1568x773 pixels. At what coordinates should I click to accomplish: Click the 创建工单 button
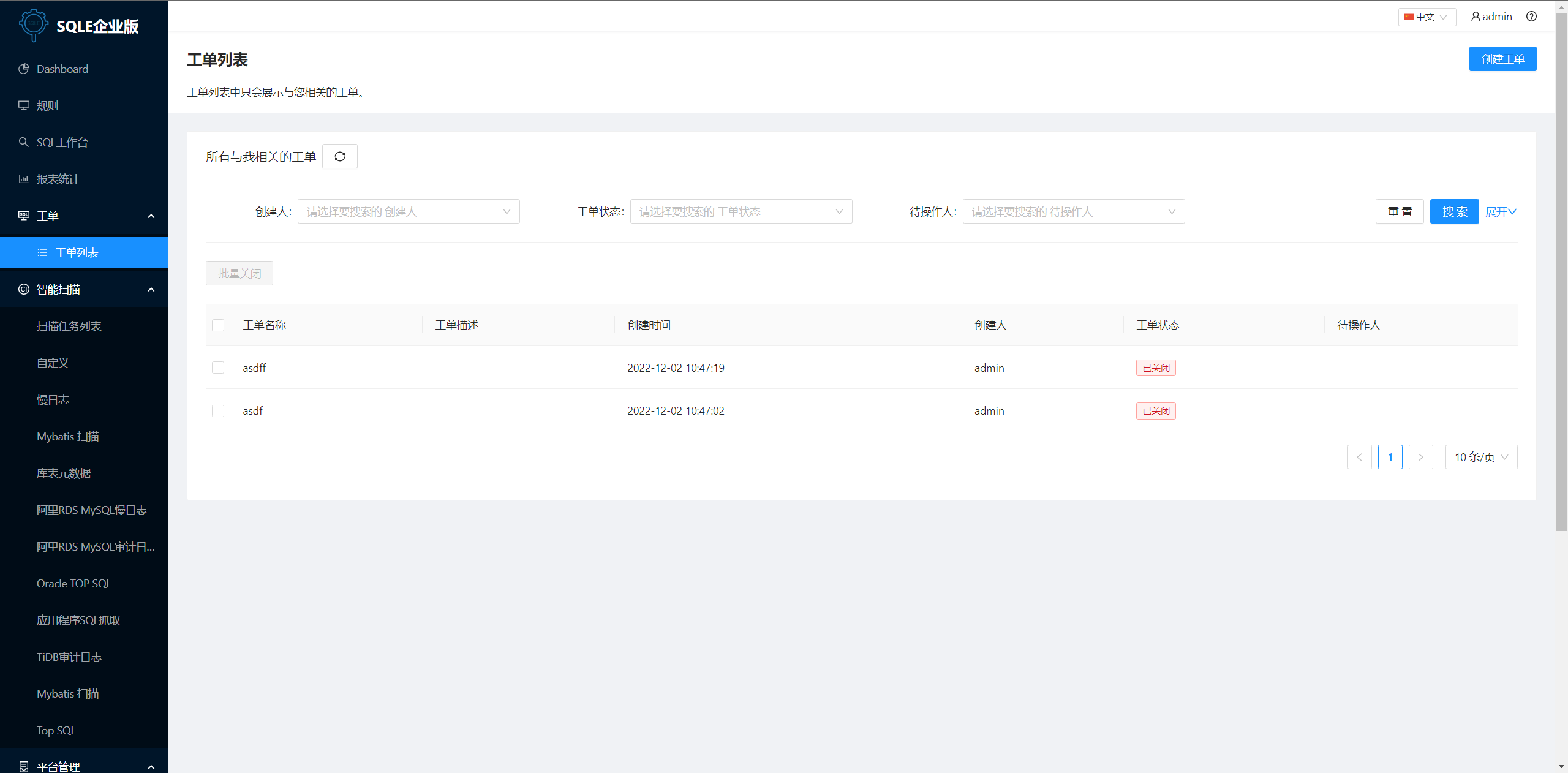click(1502, 59)
